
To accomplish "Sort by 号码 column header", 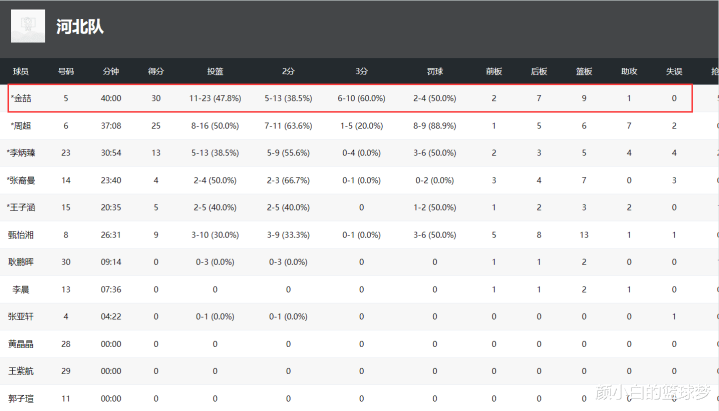I will [x=66, y=72].
